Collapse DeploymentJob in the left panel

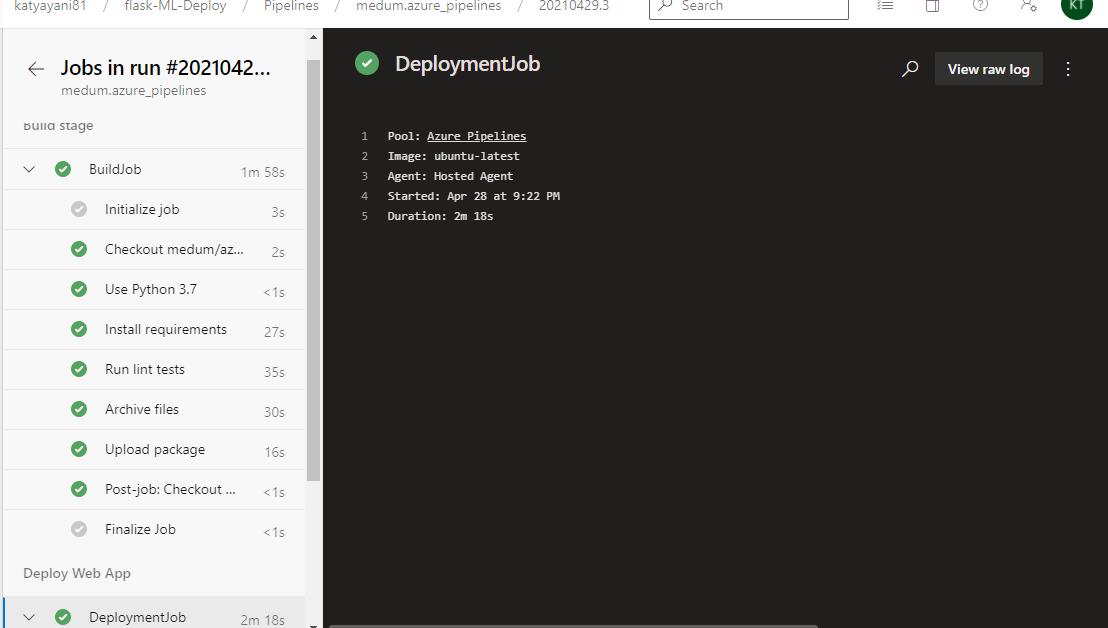coord(28,617)
